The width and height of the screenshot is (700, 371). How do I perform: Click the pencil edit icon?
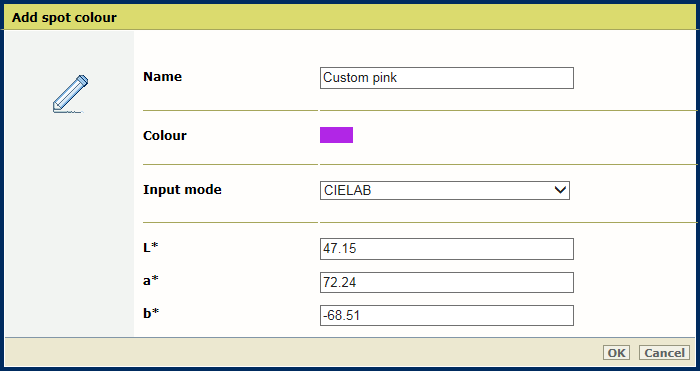70,93
